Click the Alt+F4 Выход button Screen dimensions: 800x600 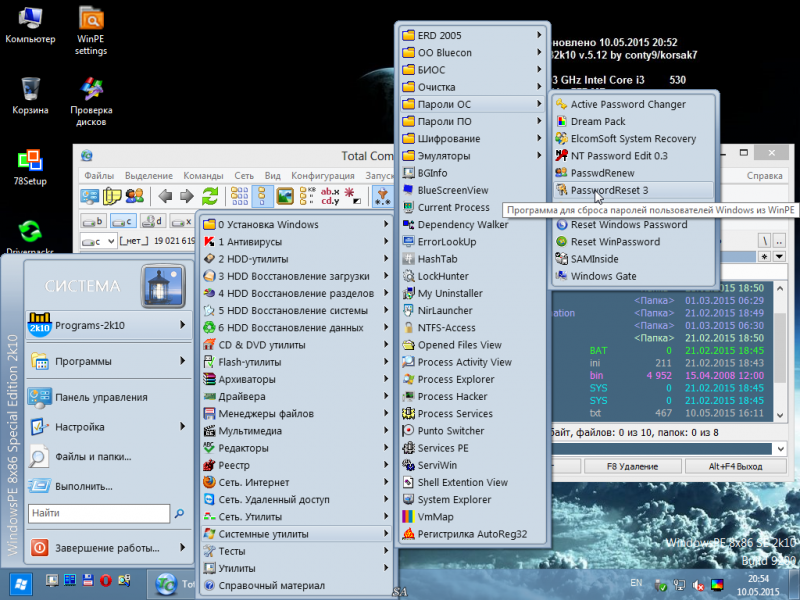(735, 466)
